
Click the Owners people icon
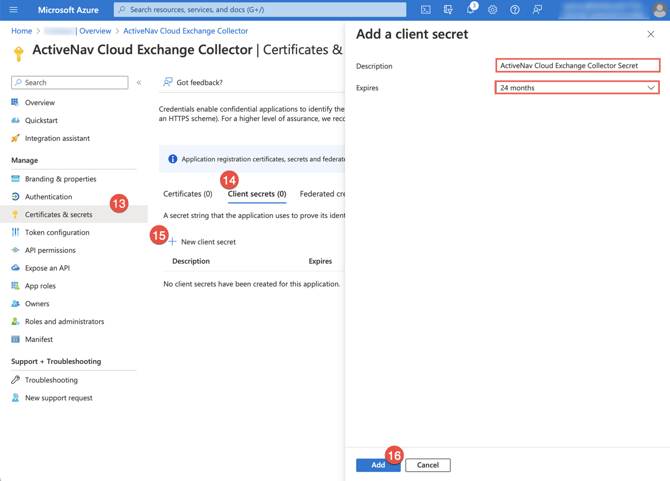pos(15,304)
